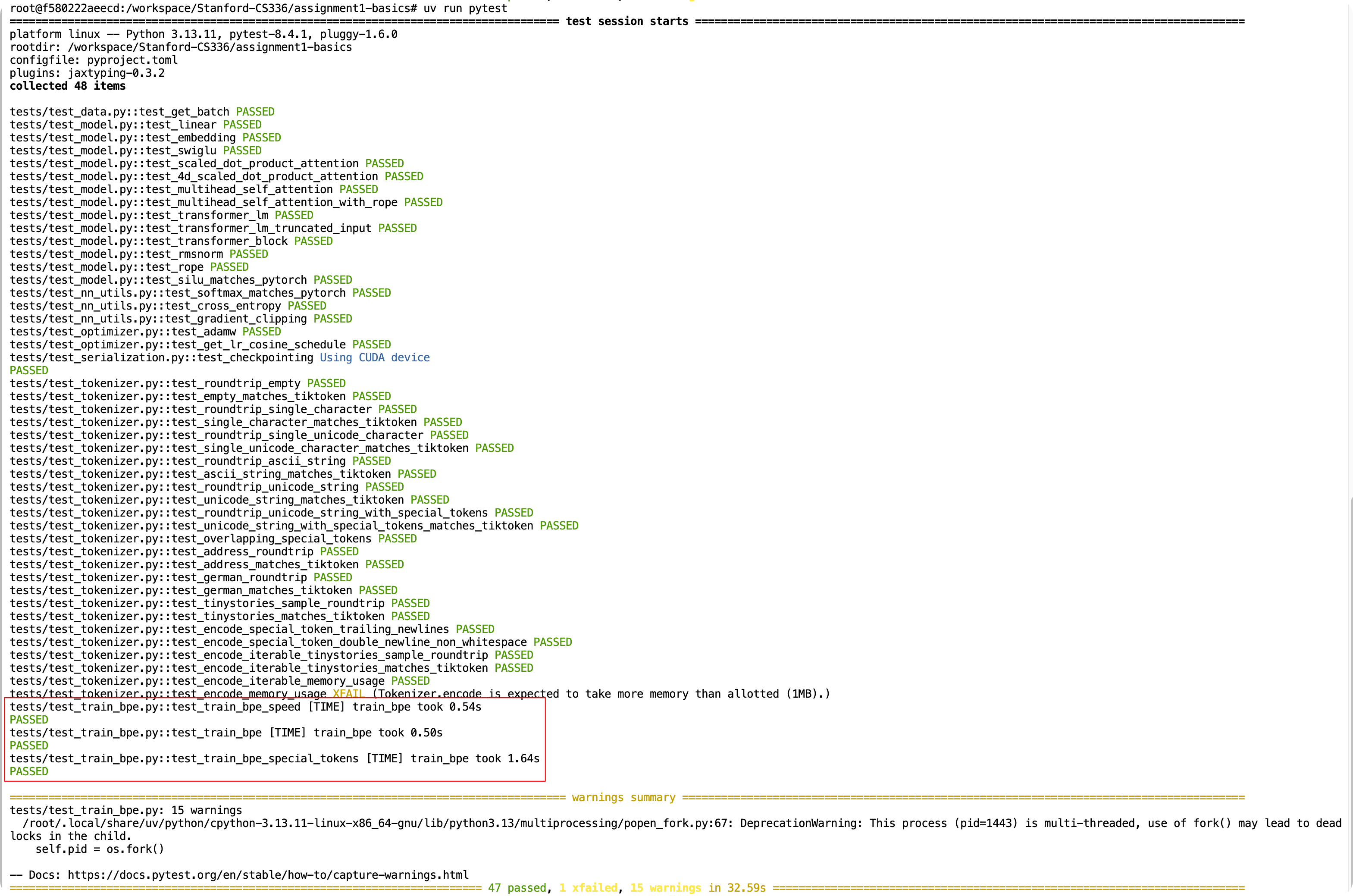Click the 'Using CUDA device' message

click(x=374, y=358)
